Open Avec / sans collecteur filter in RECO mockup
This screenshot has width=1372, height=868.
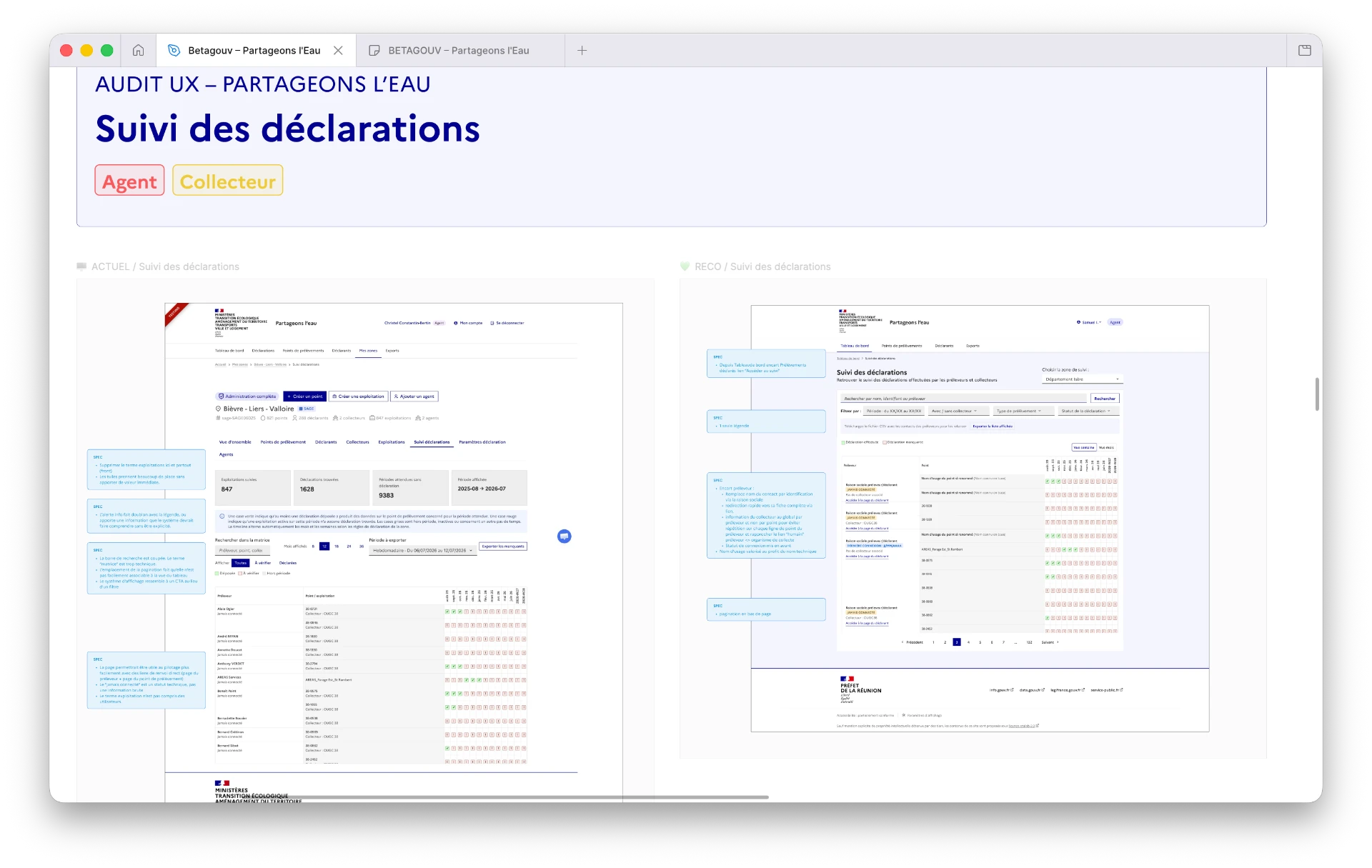point(958,411)
